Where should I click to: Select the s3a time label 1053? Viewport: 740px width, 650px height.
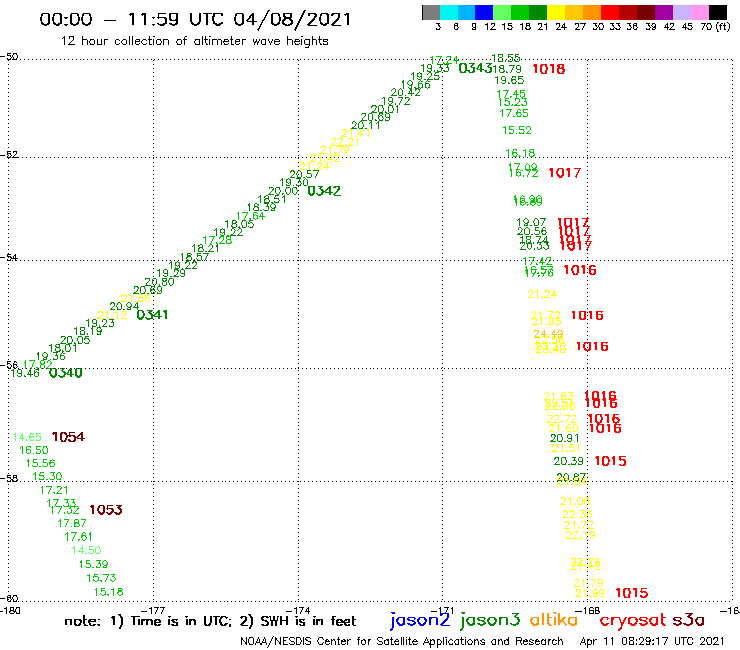106,510
